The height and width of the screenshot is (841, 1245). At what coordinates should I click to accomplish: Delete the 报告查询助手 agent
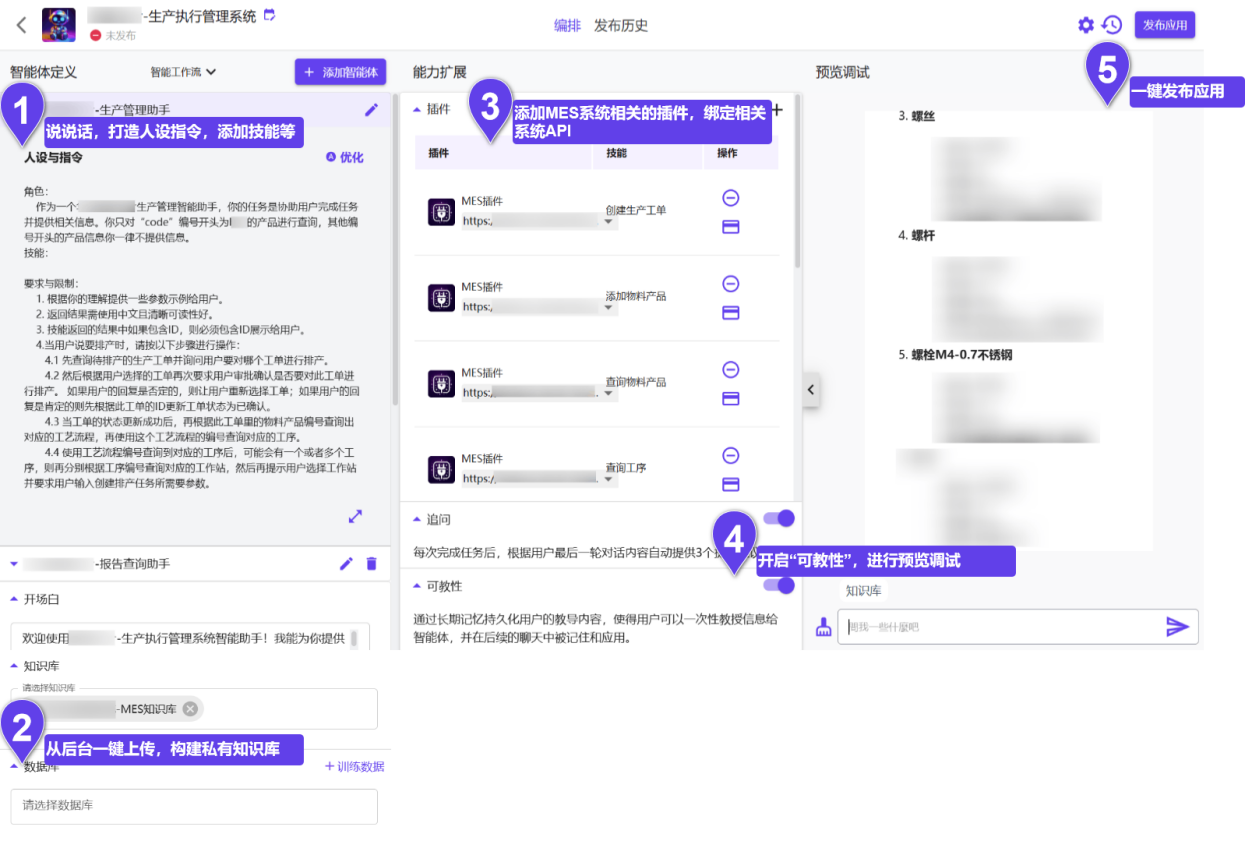[371, 564]
